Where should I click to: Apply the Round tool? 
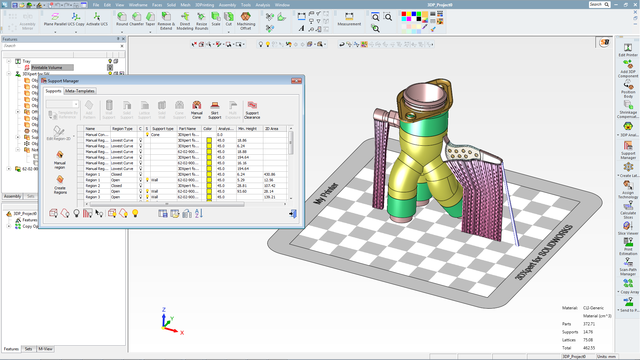pyautogui.click(x=122, y=19)
